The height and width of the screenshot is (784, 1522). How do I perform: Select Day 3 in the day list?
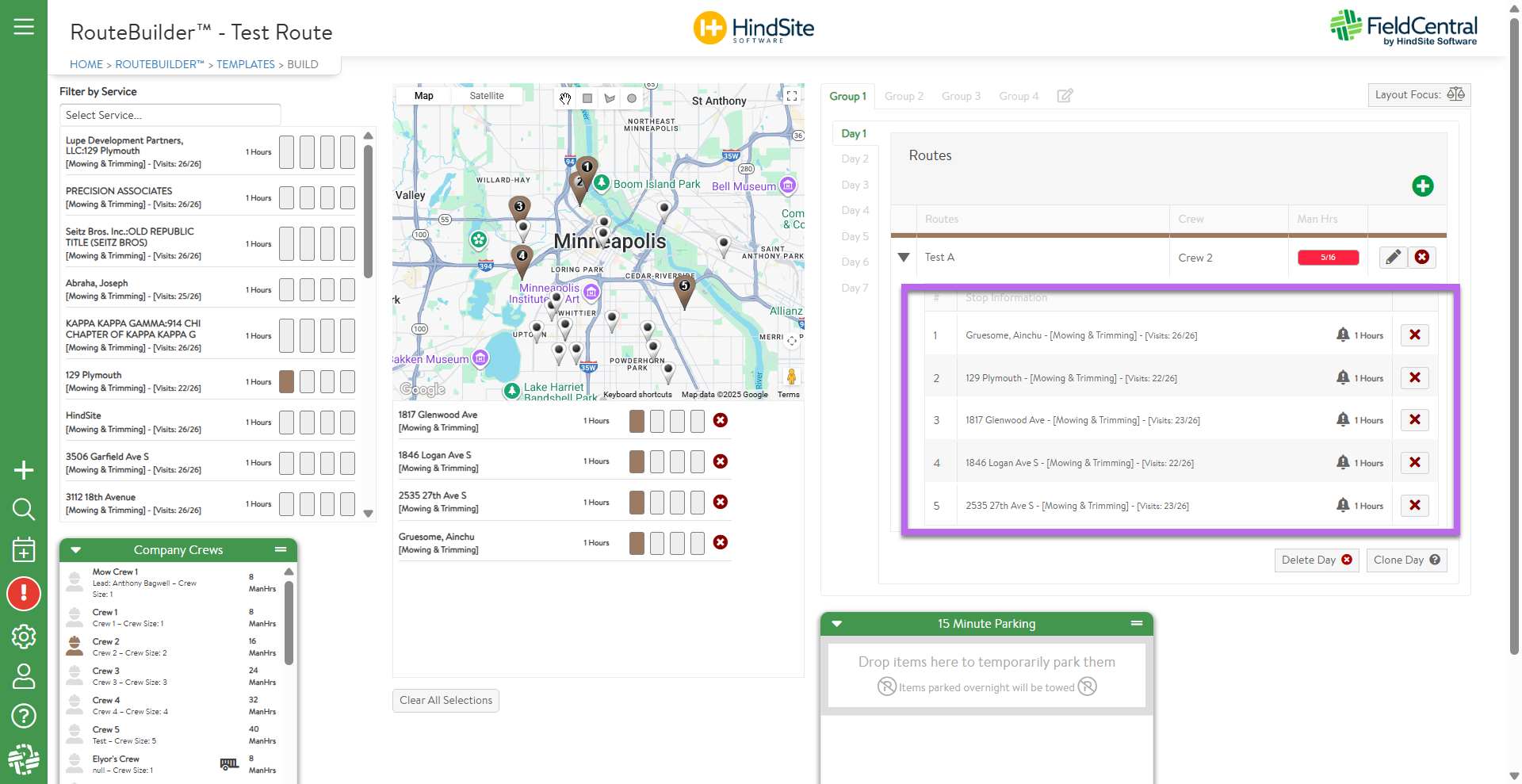[x=855, y=185]
